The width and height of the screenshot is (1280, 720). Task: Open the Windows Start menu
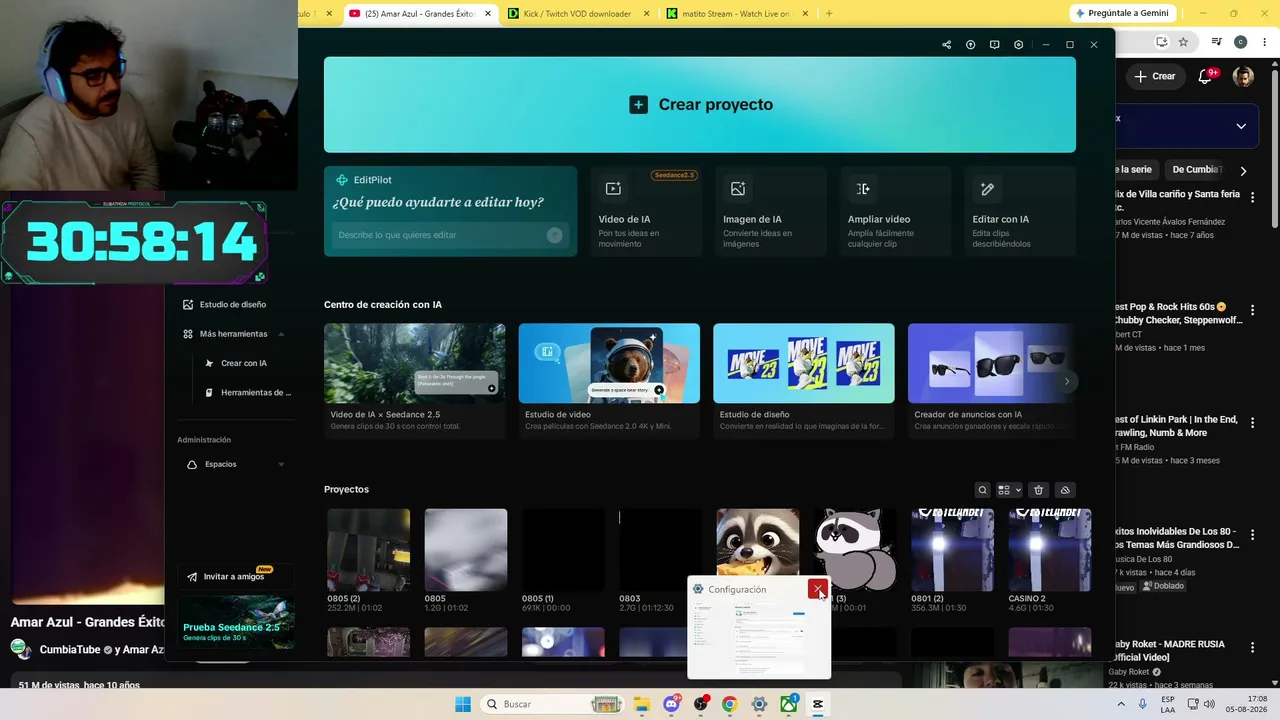(463, 704)
